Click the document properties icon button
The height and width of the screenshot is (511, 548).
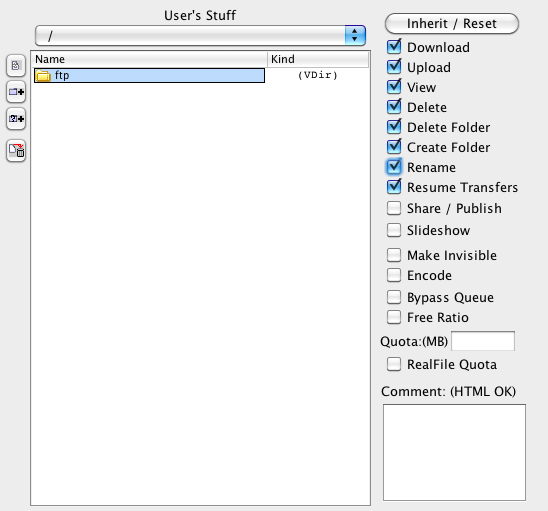point(16,65)
